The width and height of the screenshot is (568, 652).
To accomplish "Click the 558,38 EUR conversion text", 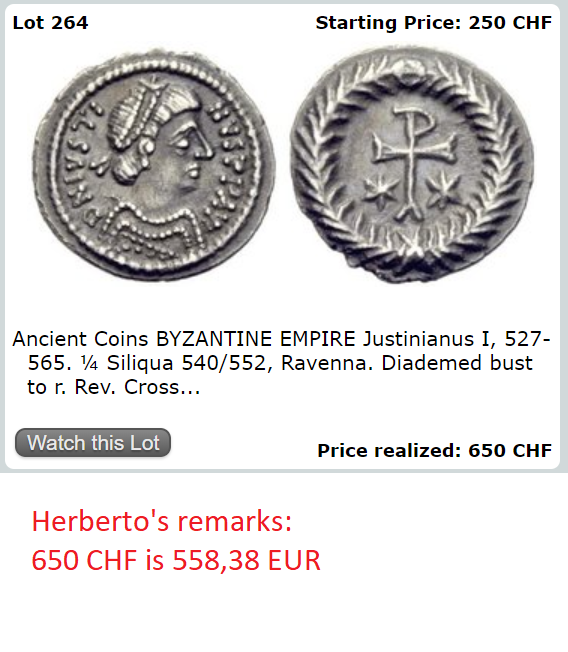I will click(246, 560).
